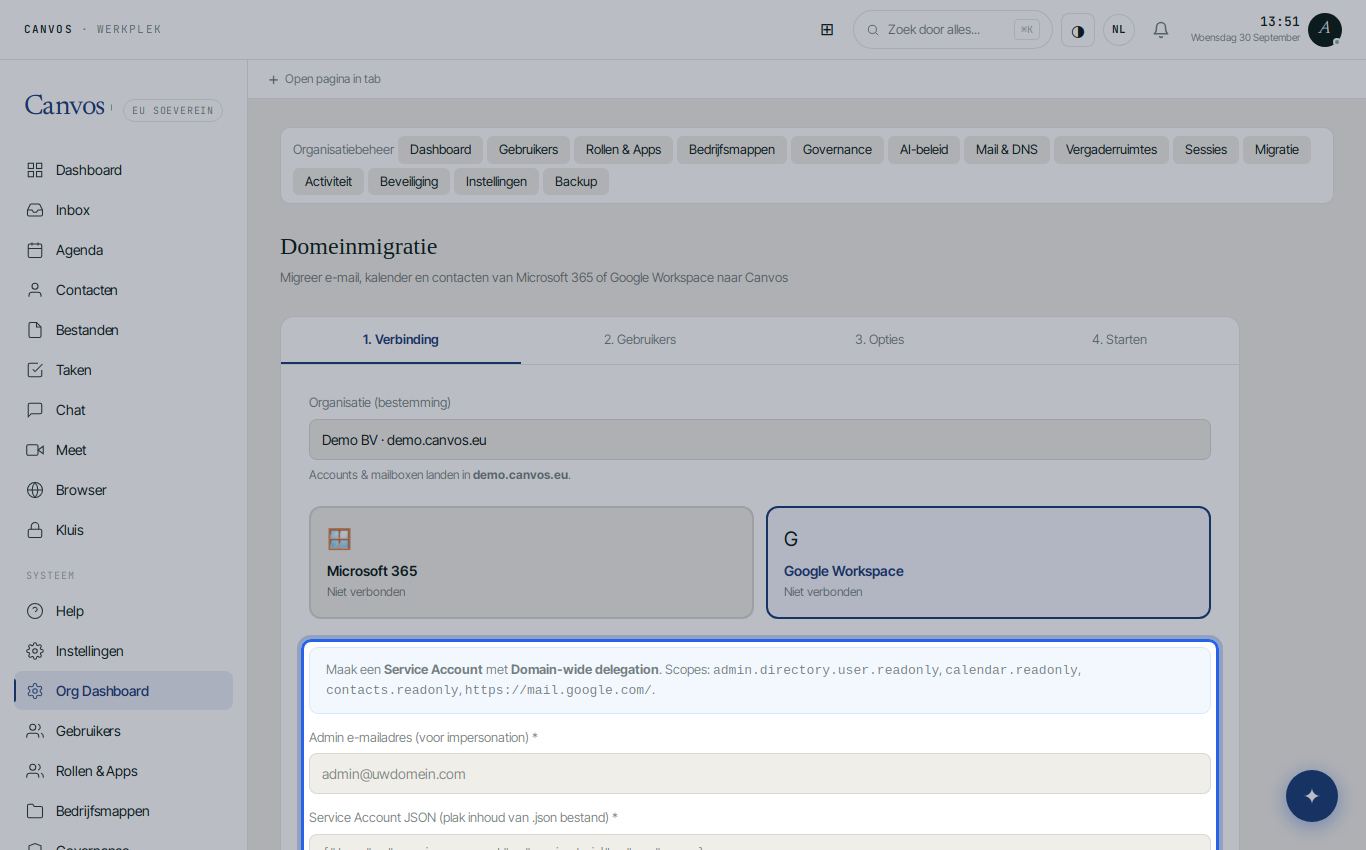This screenshot has width=1366, height=850.
Task: Open Org Dashboard in the sidebar
Action: (124, 691)
